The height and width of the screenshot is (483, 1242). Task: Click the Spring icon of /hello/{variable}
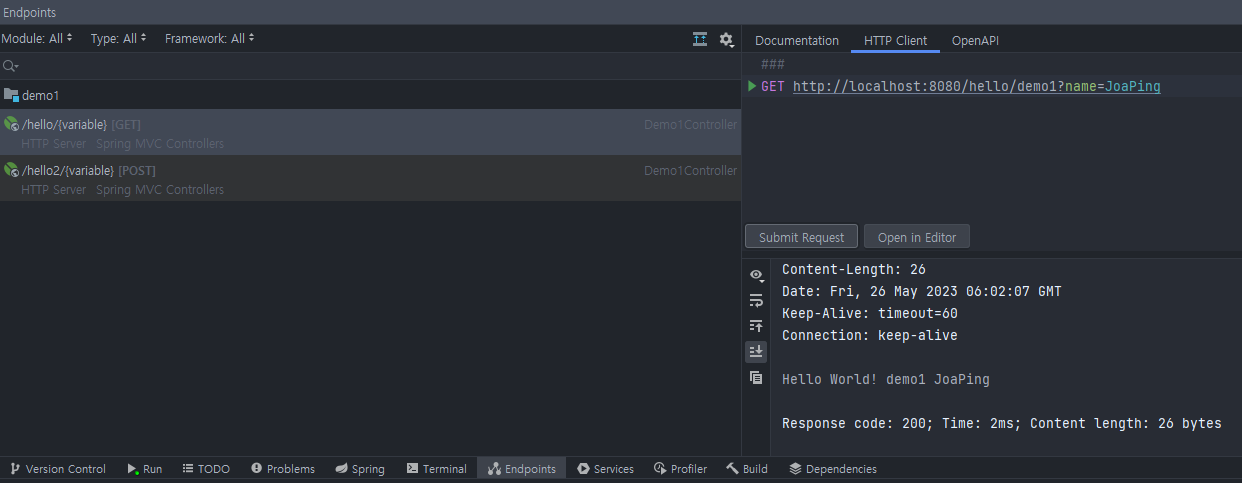(11, 124)
